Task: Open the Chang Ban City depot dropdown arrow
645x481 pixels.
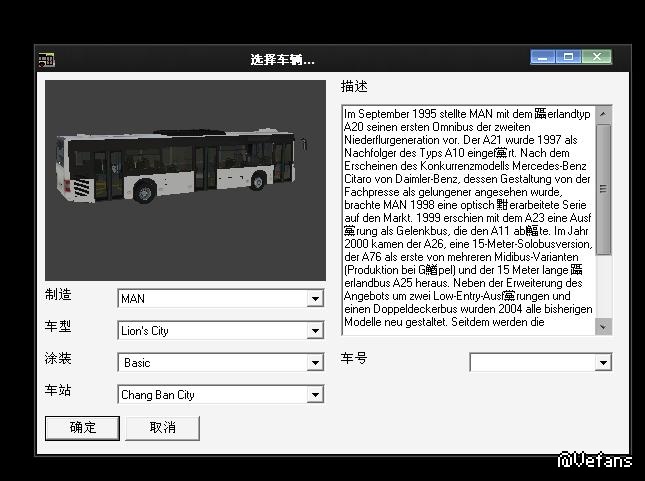Action: pos(315,395)
